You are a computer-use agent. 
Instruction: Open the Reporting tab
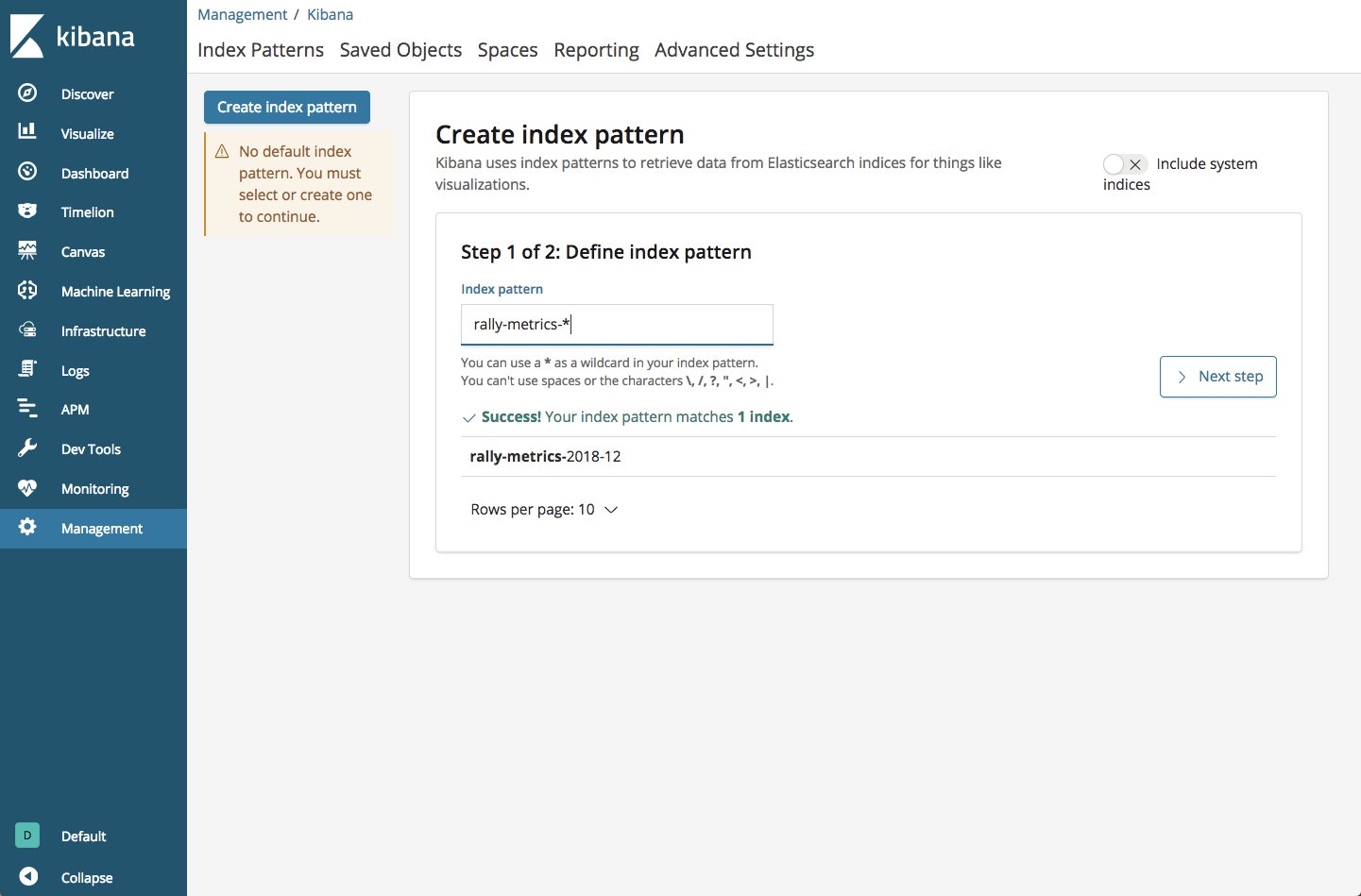click(596, 50)
